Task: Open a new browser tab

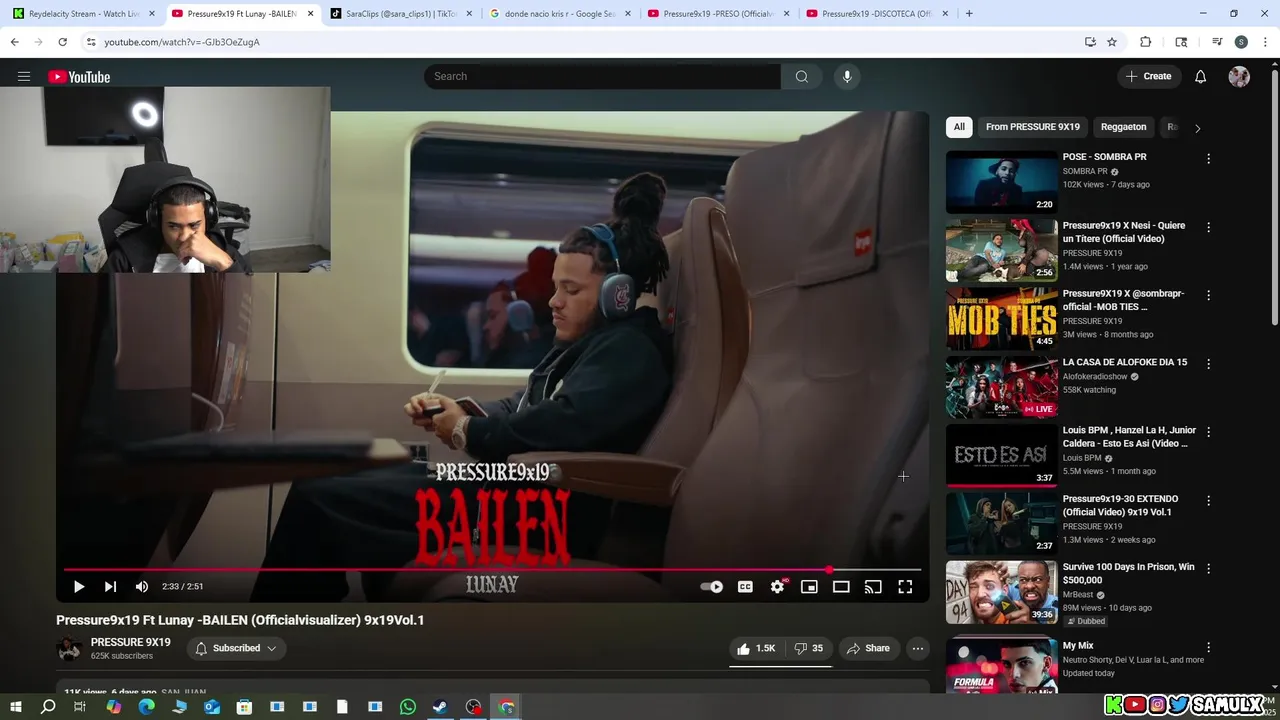Action: 969,14
